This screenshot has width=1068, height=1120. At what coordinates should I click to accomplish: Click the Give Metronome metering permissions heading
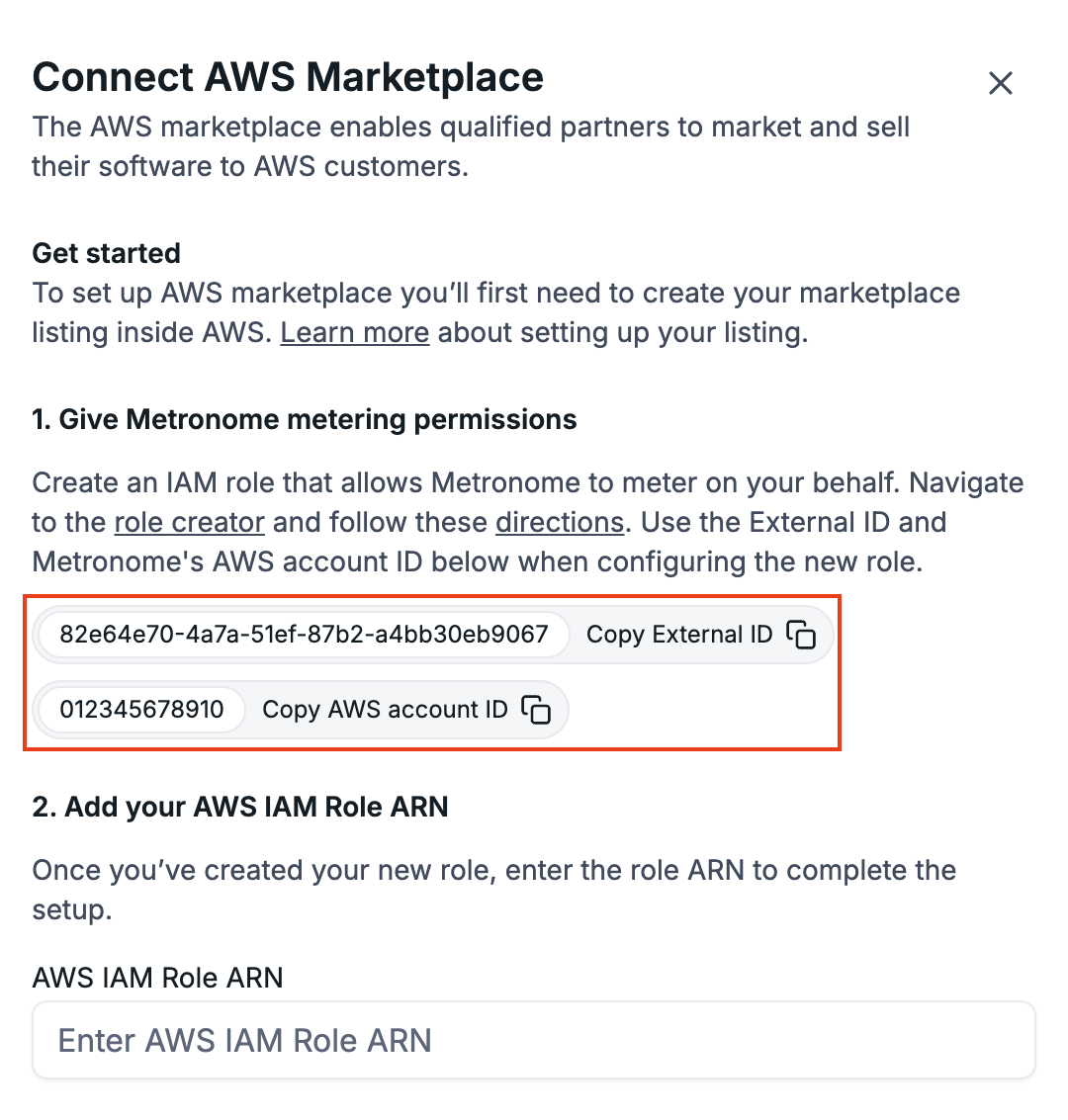point(305,419)
